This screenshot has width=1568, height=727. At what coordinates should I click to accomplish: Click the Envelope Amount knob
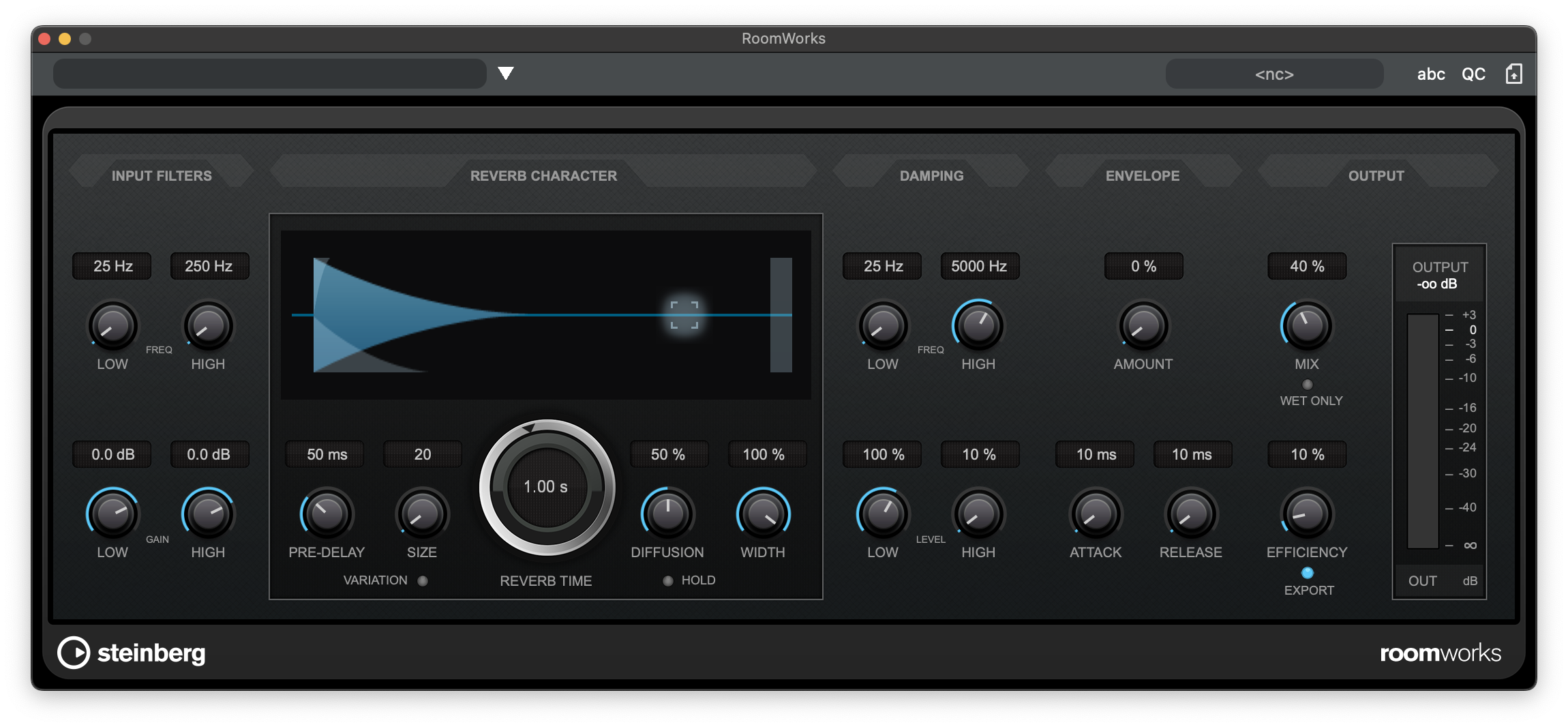click(1143, 325)
